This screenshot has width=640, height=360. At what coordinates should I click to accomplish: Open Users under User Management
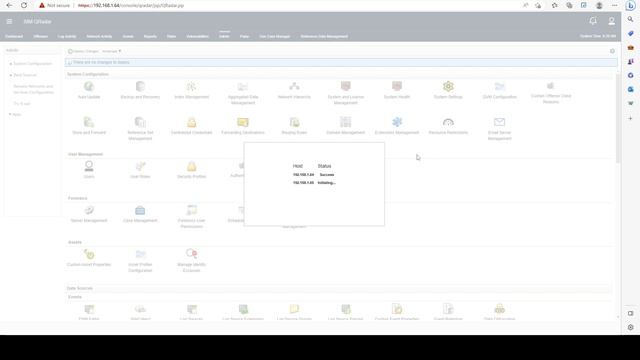(x=89, y=166)
